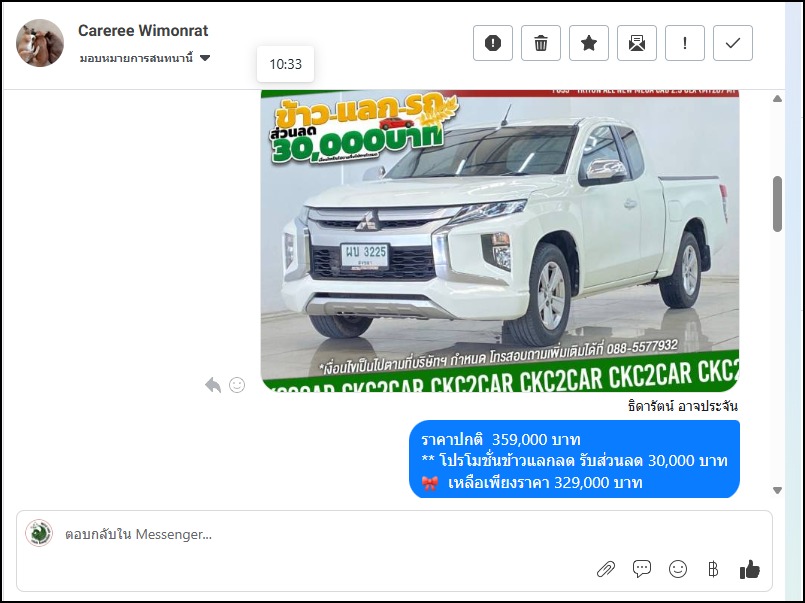
Task: Click the page avatar beside composer
Action: (x=39, y=533)
